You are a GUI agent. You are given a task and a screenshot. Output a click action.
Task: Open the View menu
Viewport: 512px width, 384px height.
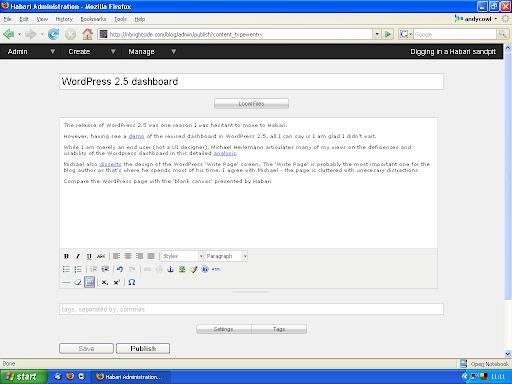point(42,19)
